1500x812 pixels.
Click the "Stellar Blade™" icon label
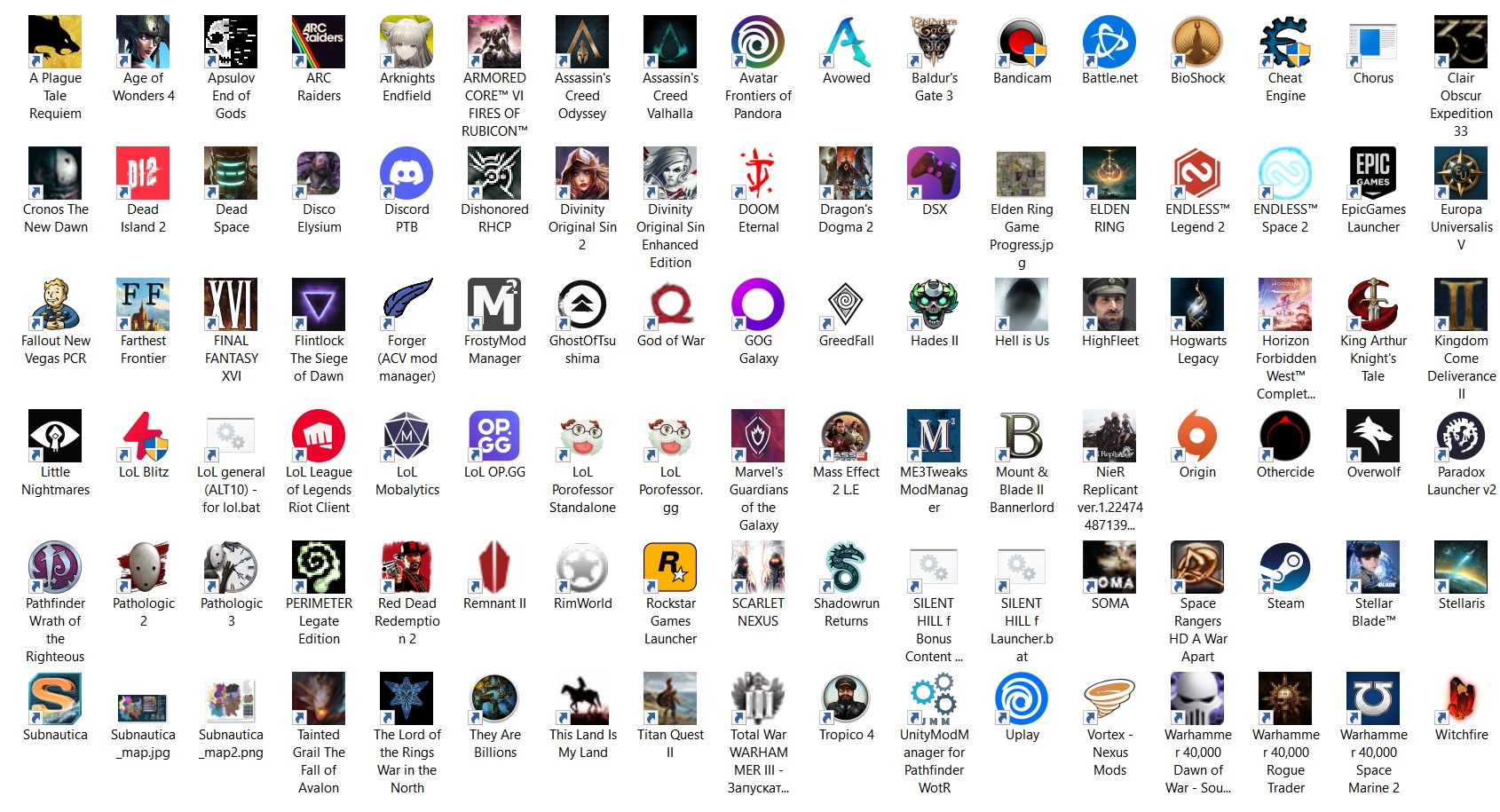pyautogui.click(x=1373, y=612)
